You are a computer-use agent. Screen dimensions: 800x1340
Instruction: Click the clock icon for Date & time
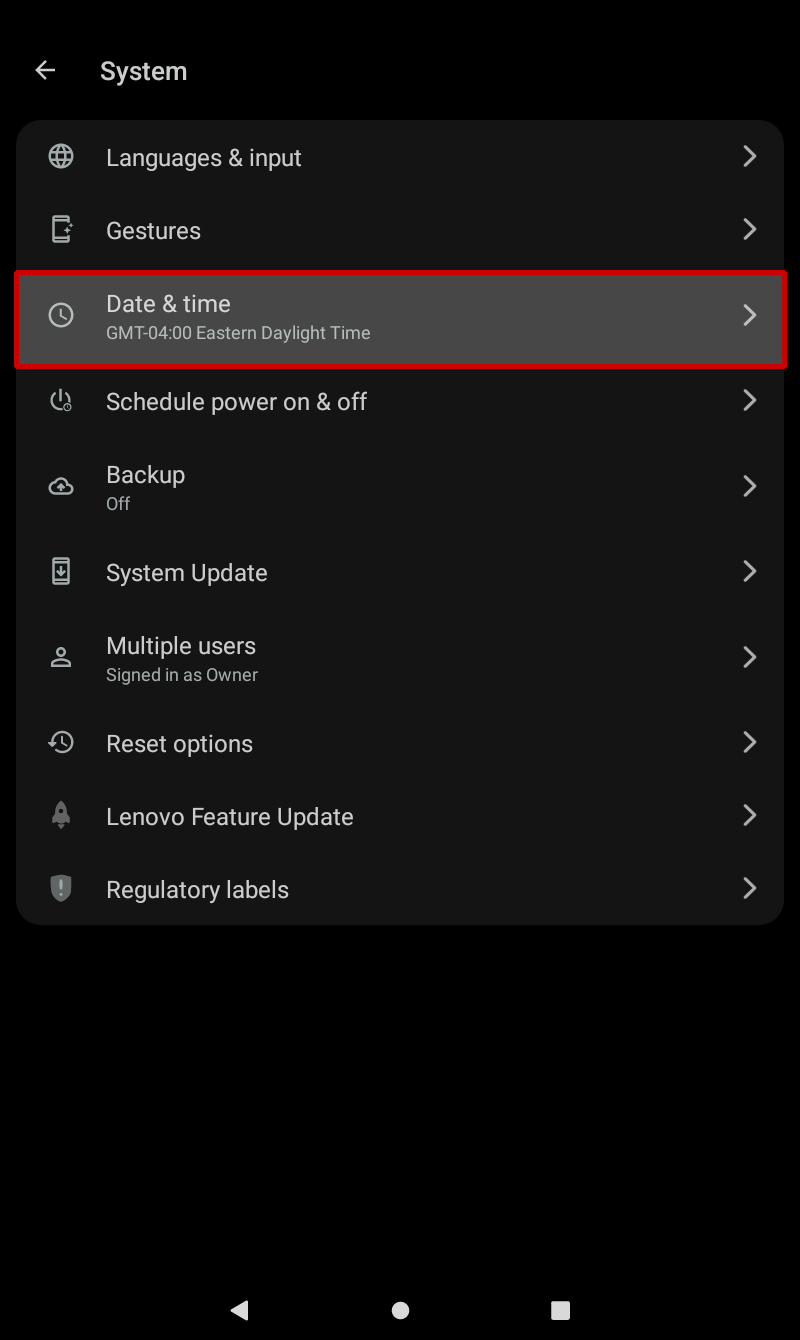click(x=61, y=315)
